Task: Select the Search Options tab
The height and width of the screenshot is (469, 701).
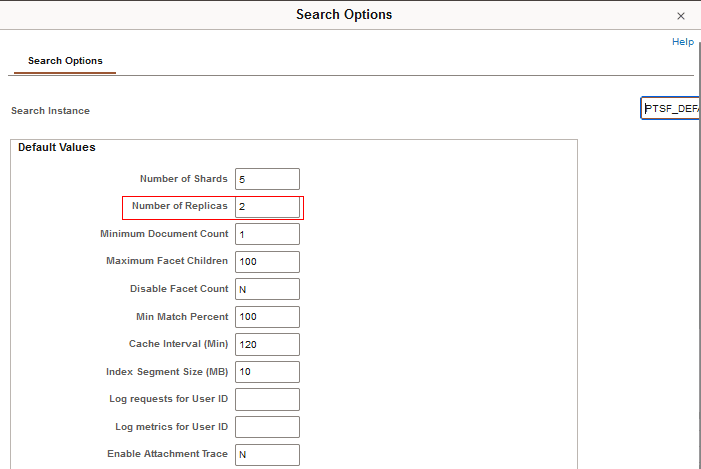Action: click(x=65, y=61)
